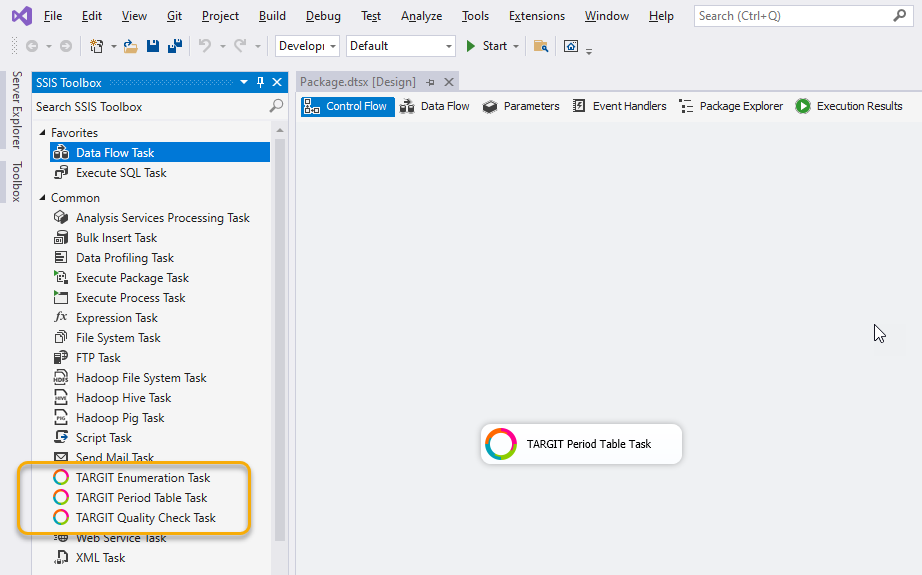Click the Execute SQL Task icon

coord(61,172)
